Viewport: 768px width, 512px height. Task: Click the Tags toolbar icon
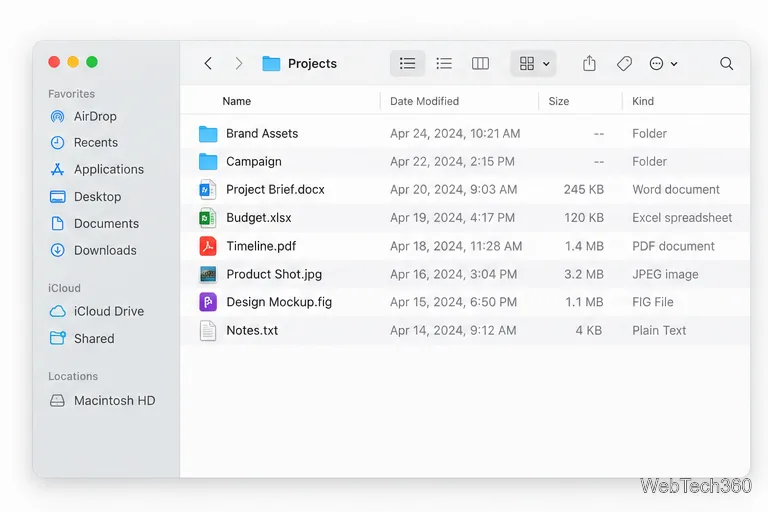[x=624, y=63]
